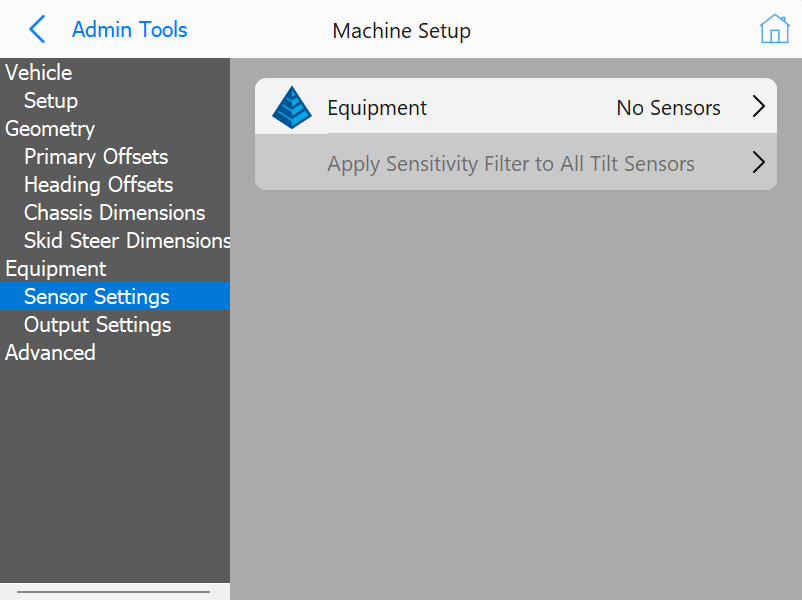Expand the Equipment row chevron

point(759,106)
